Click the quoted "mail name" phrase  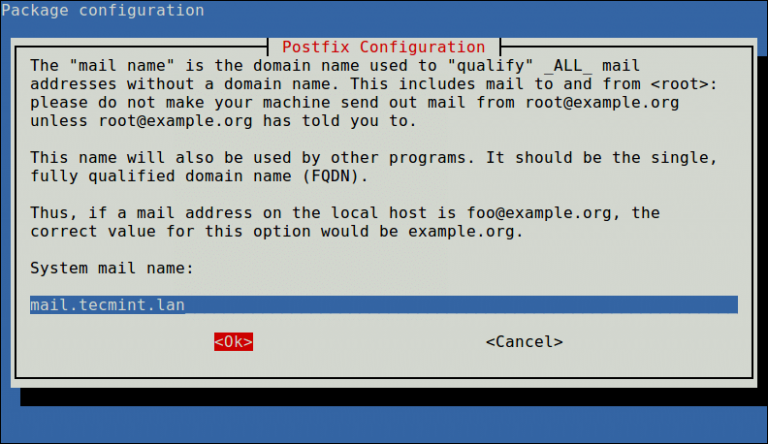pos(121,66)
